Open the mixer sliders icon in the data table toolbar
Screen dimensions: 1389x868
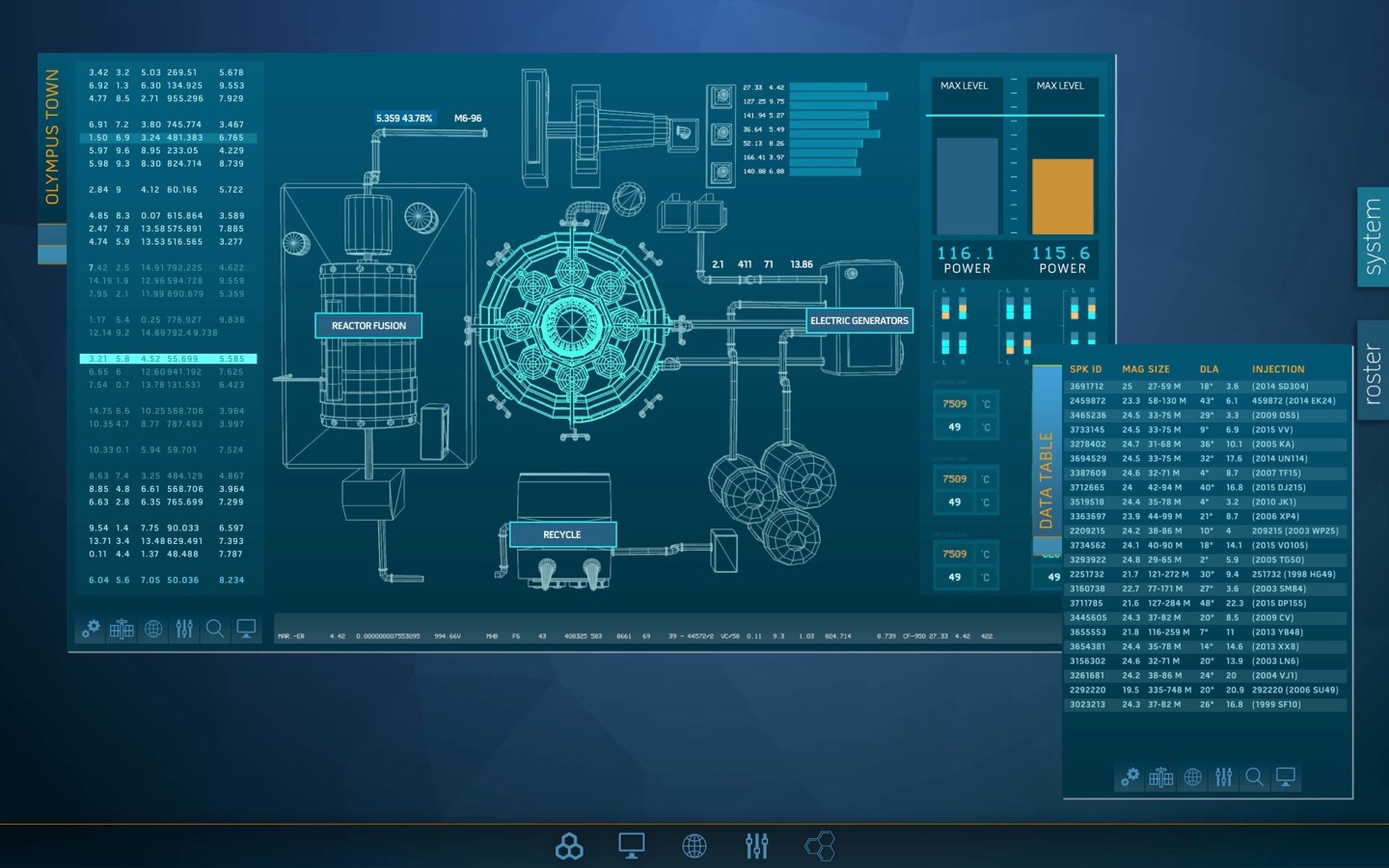pos(1224,777)
